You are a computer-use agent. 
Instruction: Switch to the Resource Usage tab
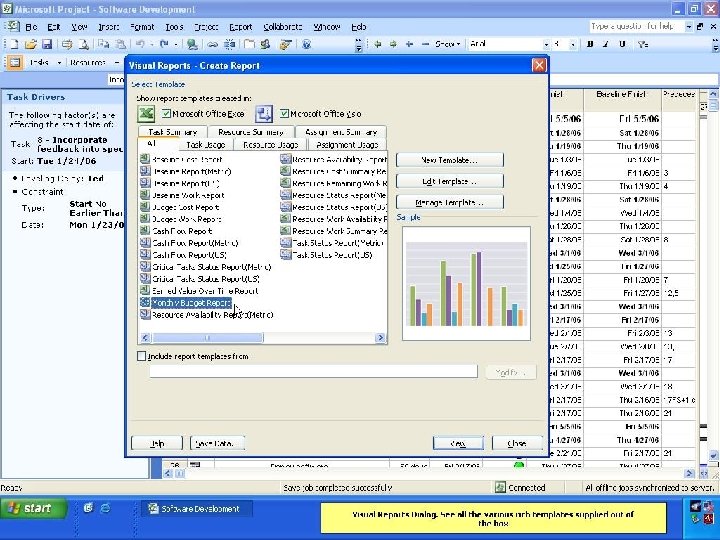click(270, 145)
